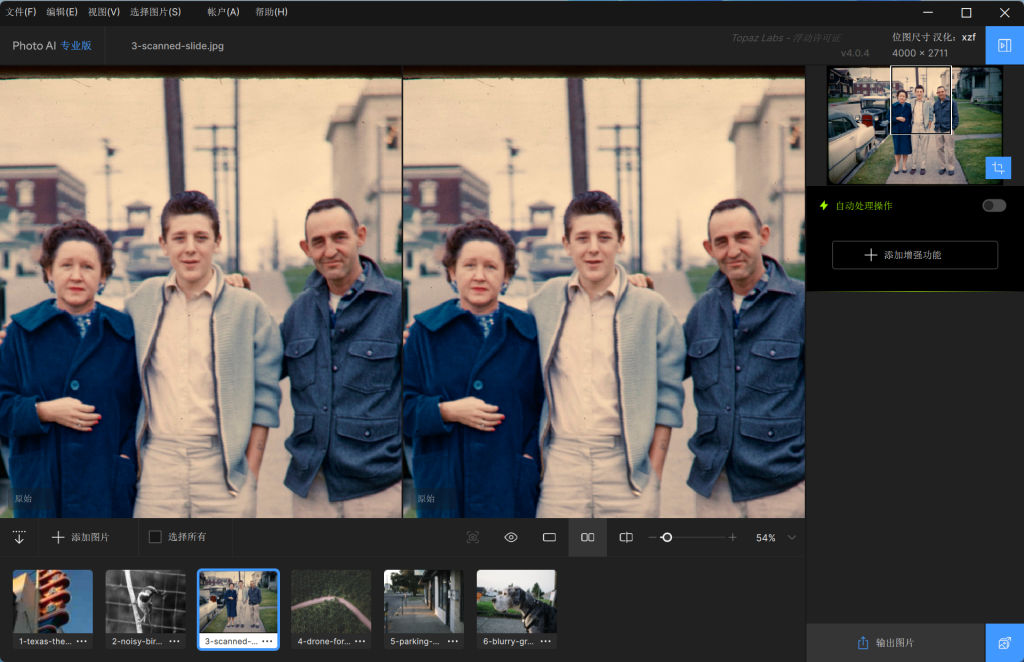1024x662 pixels.
Task: Click the 添加增强功能 button
Action: tap(914, 255)
